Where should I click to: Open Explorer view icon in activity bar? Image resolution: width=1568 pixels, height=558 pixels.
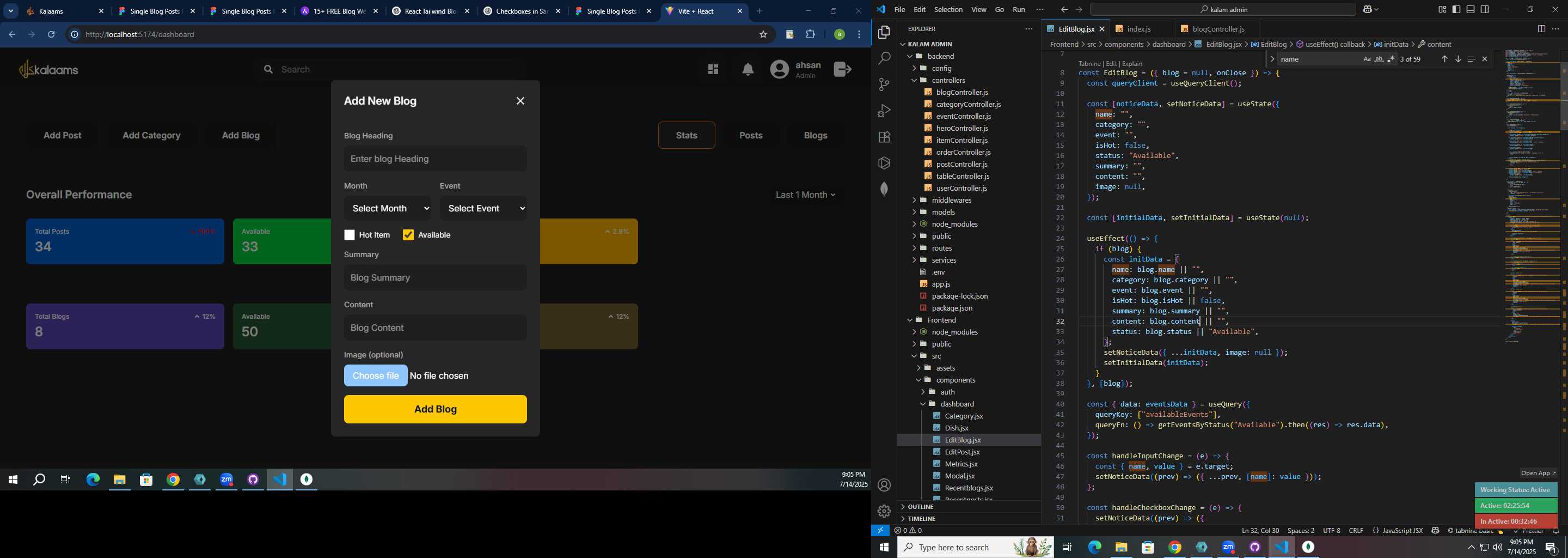point(884,32)
